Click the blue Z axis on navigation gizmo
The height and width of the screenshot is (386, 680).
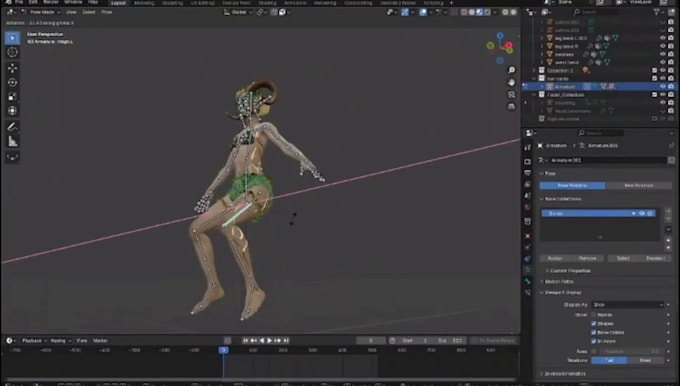tap(500, 35)
